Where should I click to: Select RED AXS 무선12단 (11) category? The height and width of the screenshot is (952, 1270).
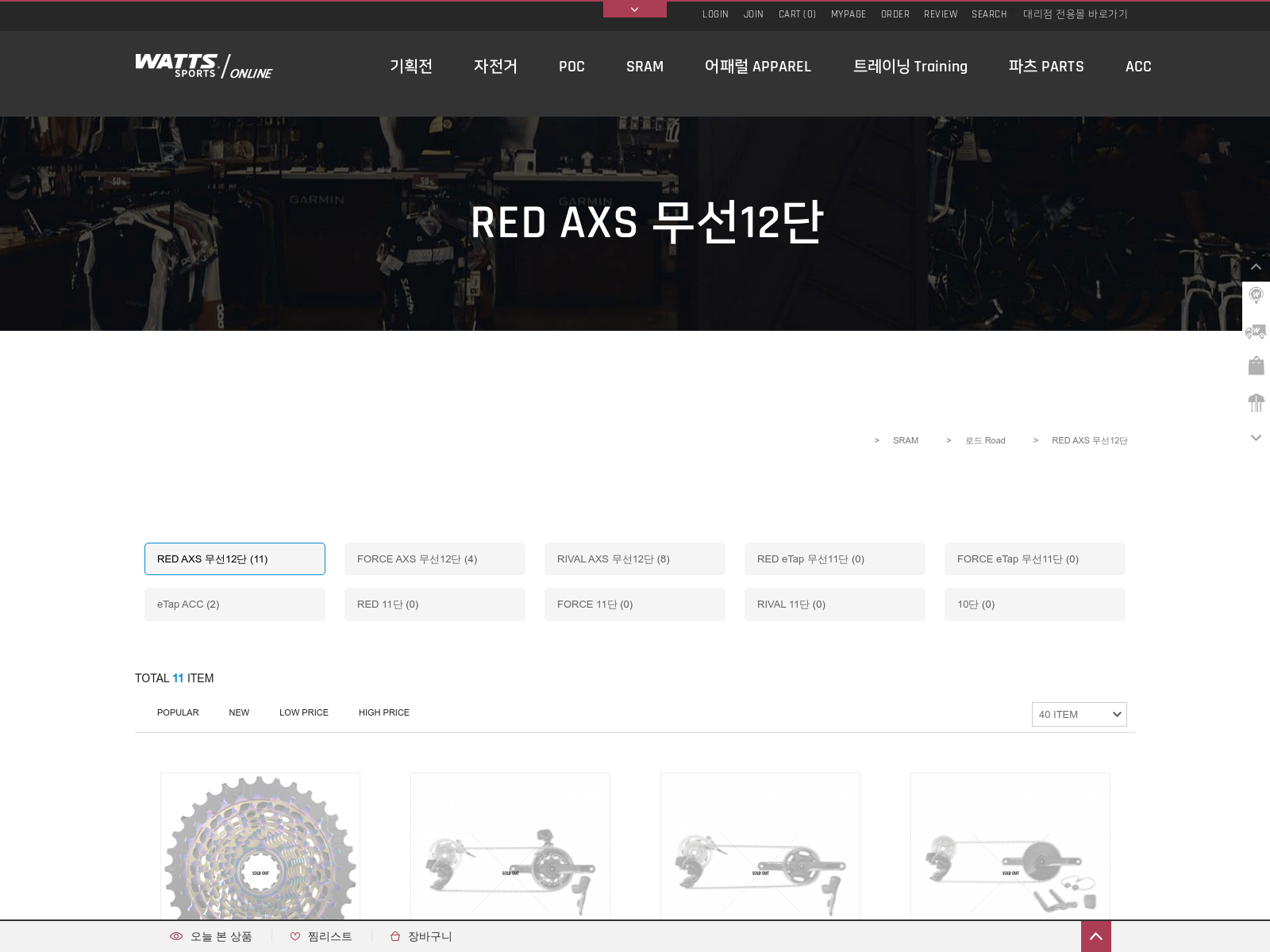pyautogui.click(x=235, y=559)
